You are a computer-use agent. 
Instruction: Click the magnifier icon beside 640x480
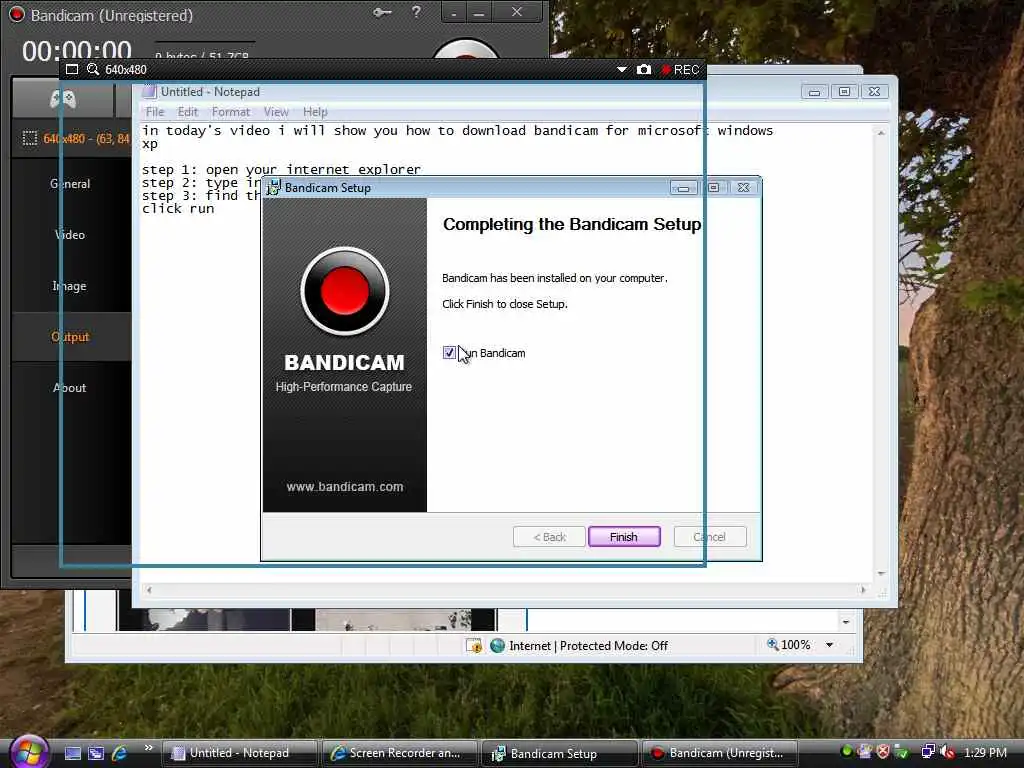click(x=93, y=69)
